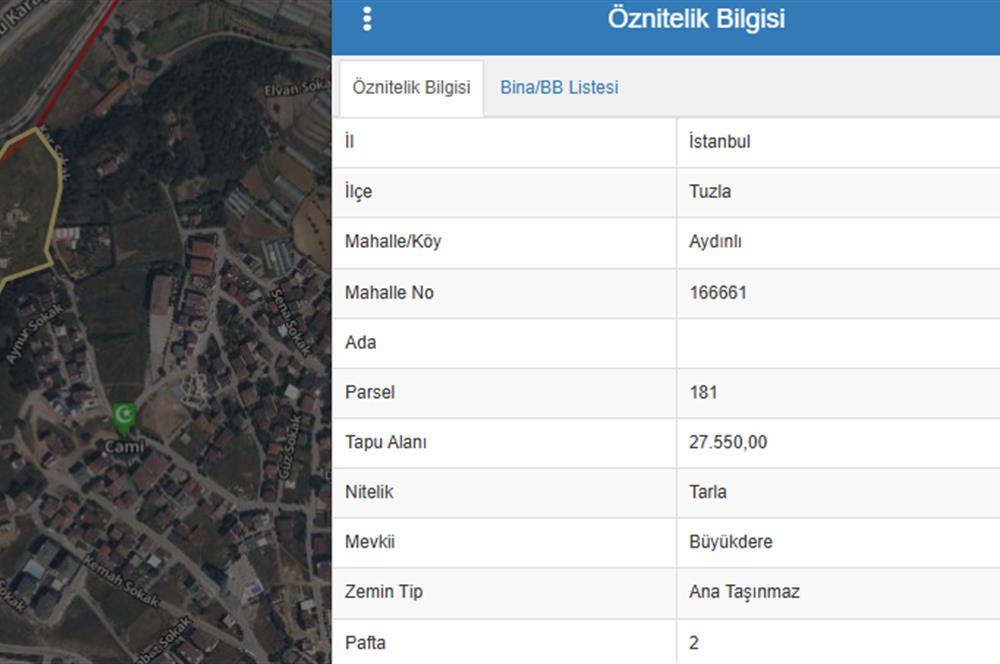
Task: Click the Tapu Alanı row label
Action: tap(386, 442)
